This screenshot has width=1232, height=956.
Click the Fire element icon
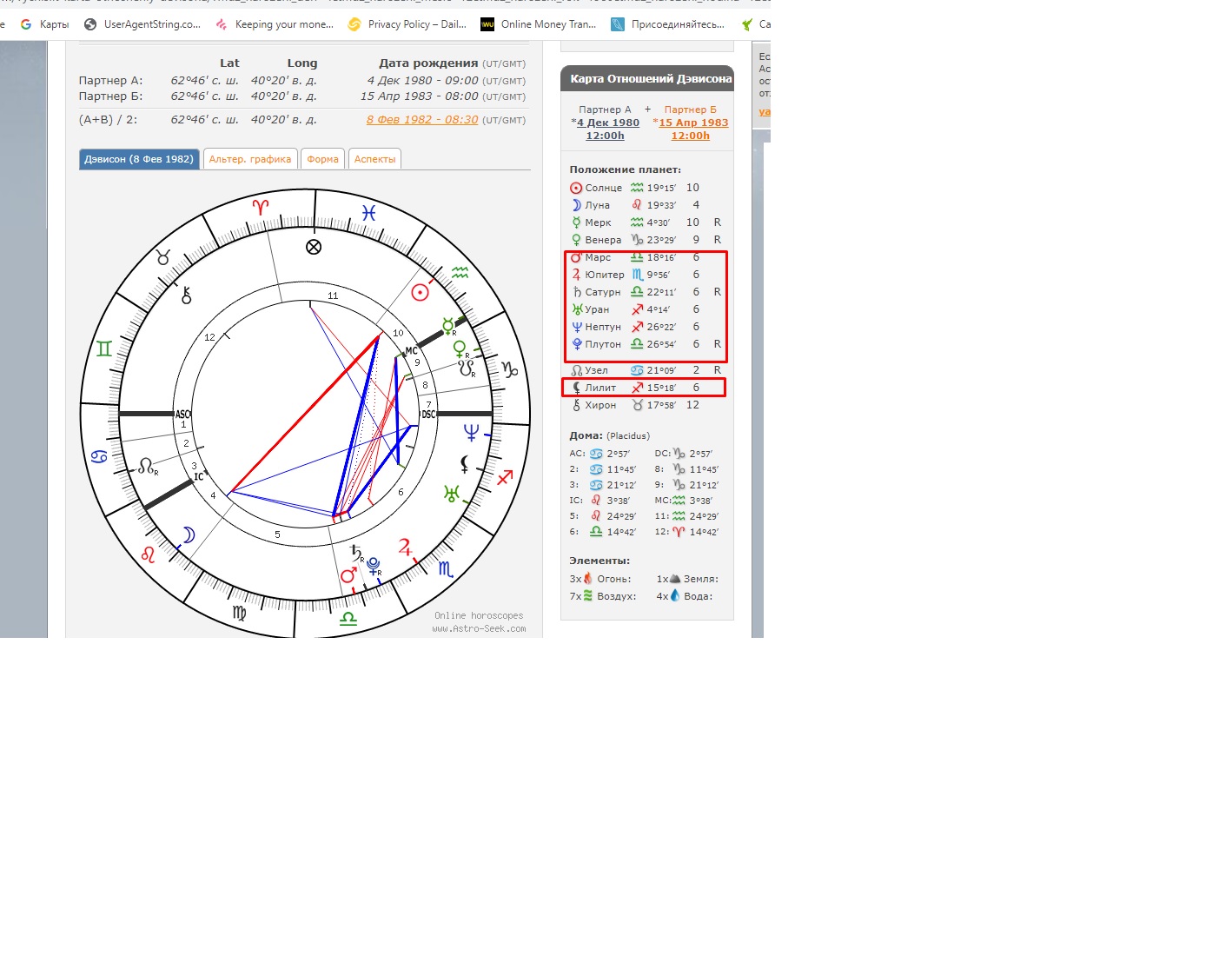tap(588, 579)
